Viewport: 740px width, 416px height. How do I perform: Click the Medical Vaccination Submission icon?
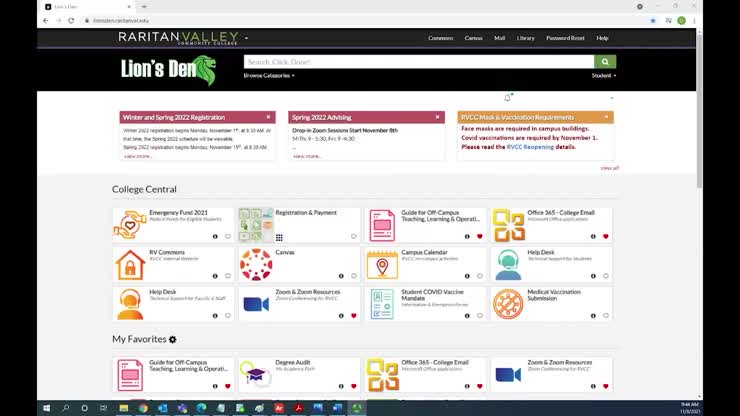click(508, 303)
